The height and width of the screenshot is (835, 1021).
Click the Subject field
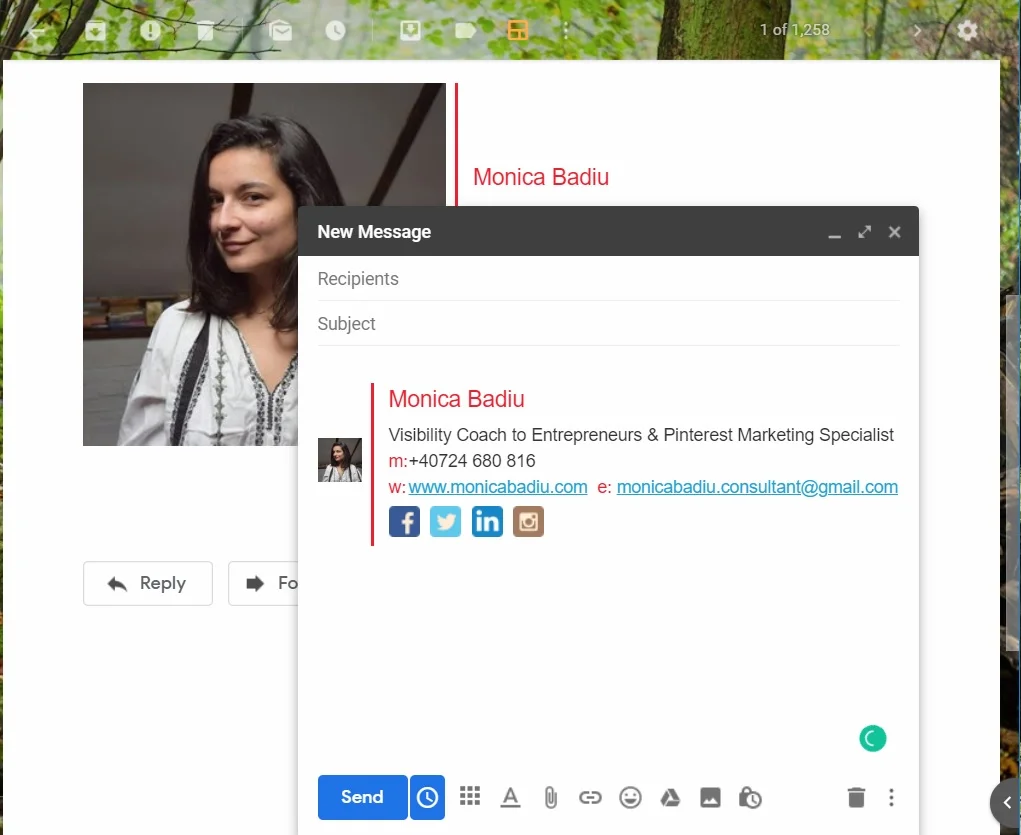click(x=608, y=324)
